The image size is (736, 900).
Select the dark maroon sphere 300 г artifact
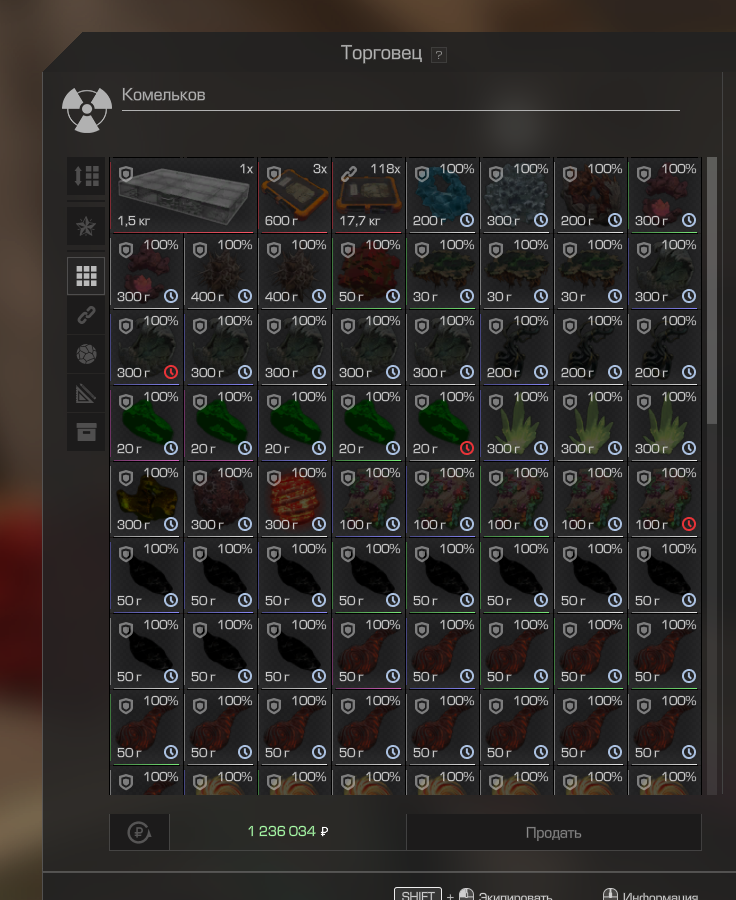[220, 499]
